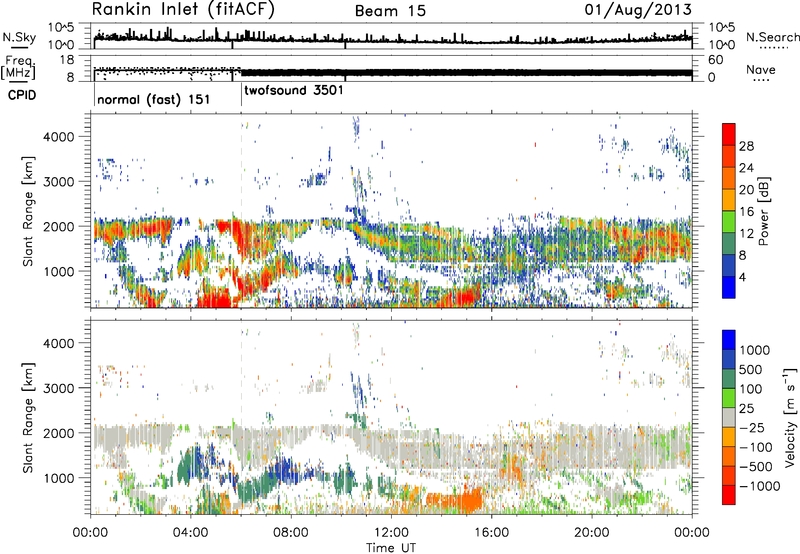This screenshot has width=800, height=554.
Task: Click the 'Slant Range [km]' label of the power panel
Action: pos(28,211)
